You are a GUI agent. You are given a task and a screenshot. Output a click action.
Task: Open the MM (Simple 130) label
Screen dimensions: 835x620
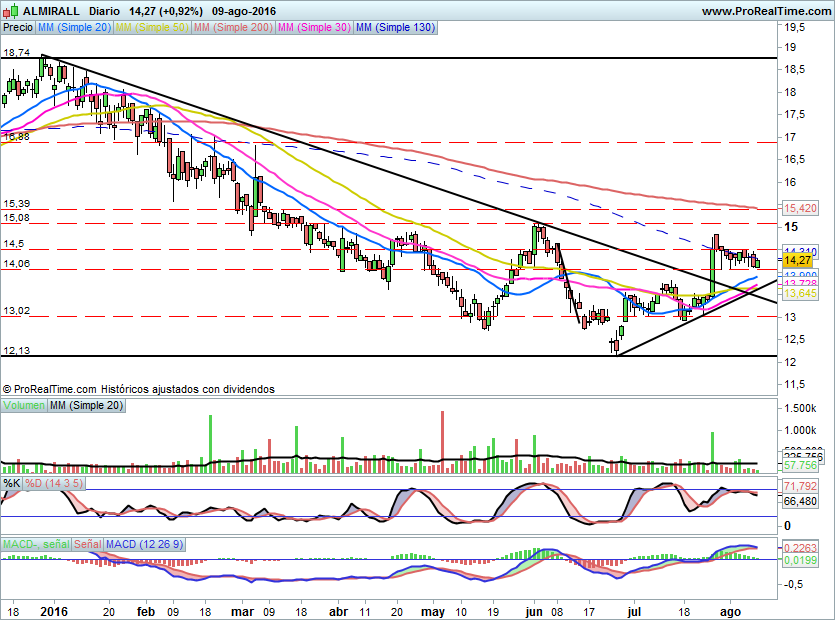(x=396, y=27)
